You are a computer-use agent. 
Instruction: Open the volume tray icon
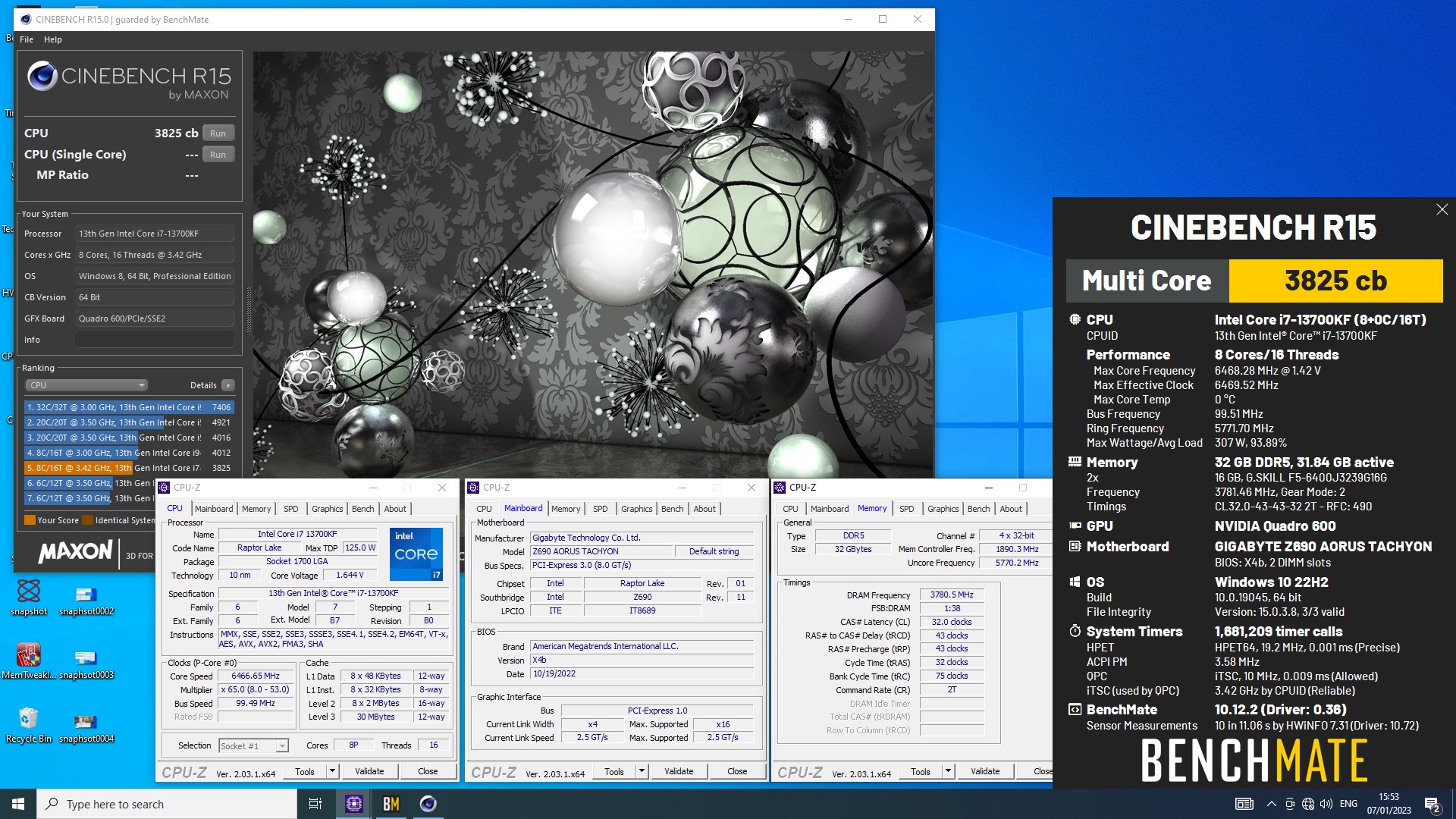coord(1326,804)
